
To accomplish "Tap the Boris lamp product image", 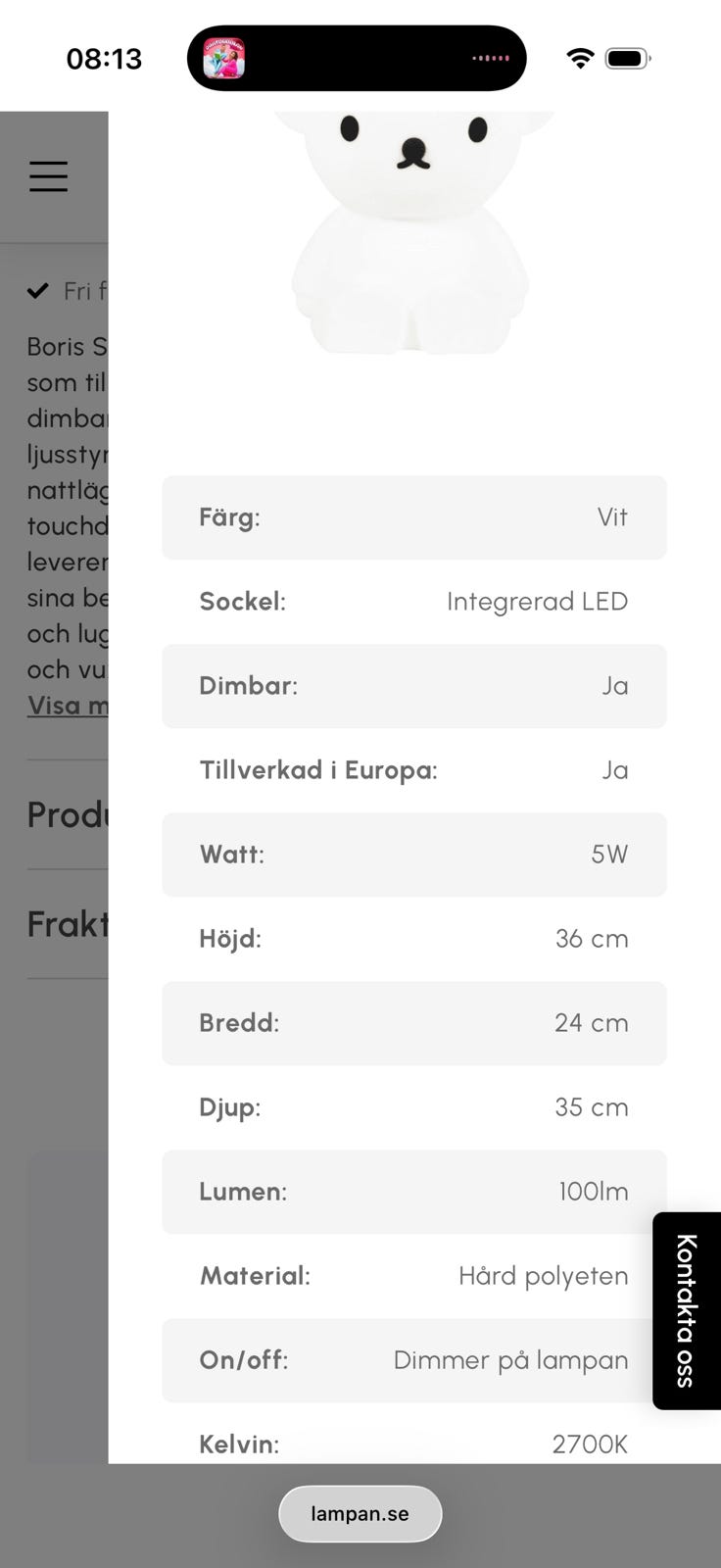I will click(411, 235).
